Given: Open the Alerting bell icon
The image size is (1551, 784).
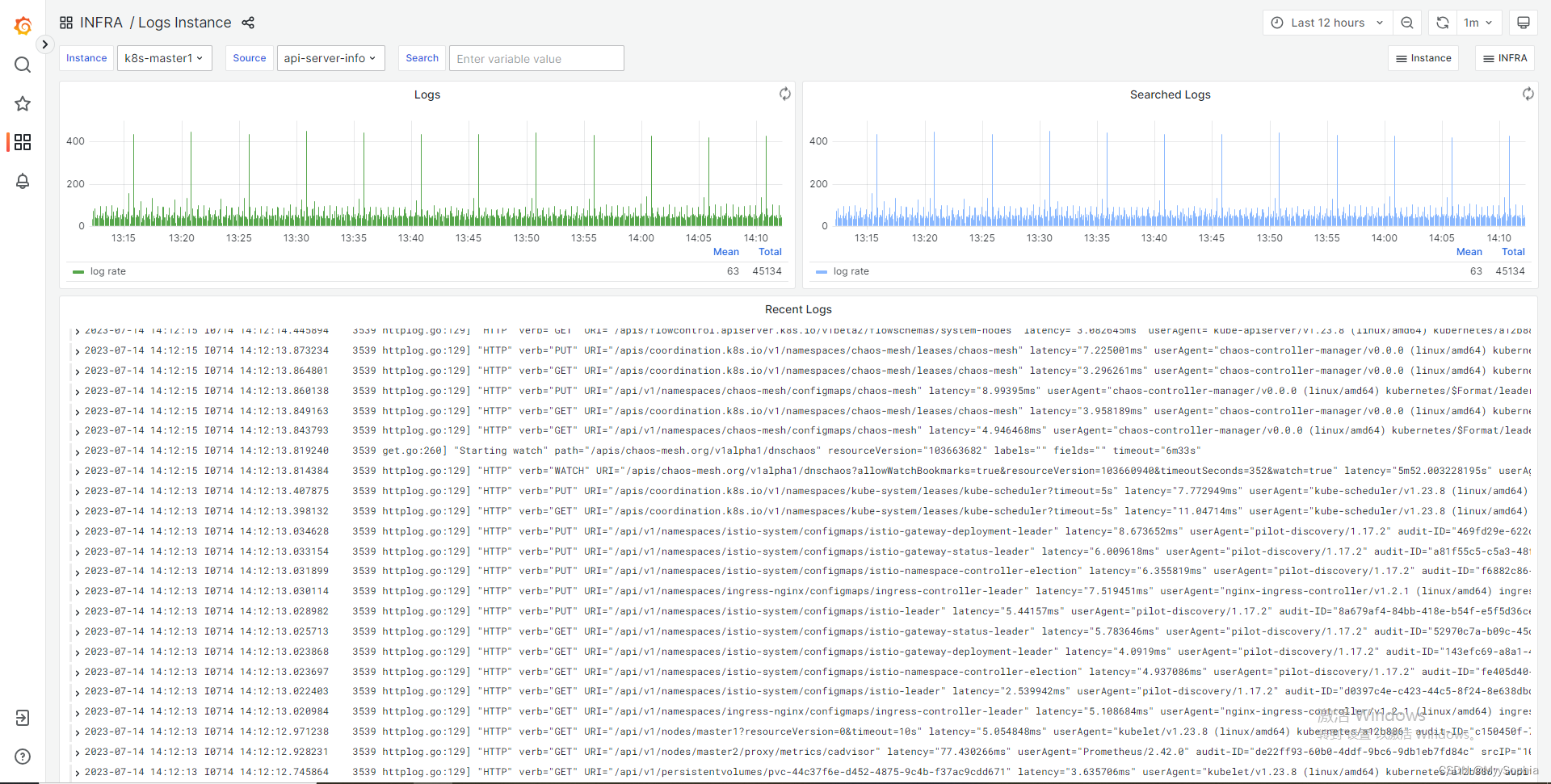Looking at the screenshot, I should [23, 181].
